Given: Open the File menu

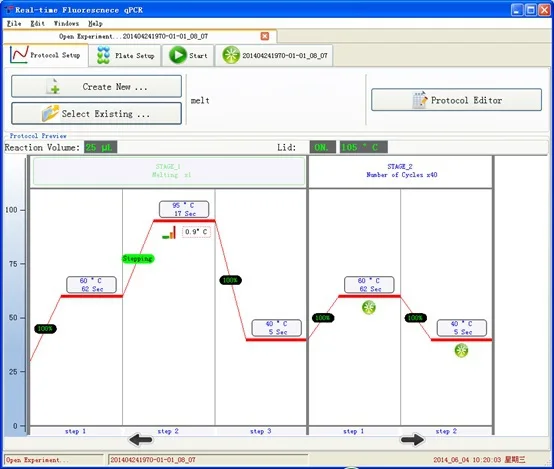Looking at the screenshot, I should (x=14, y=23).
